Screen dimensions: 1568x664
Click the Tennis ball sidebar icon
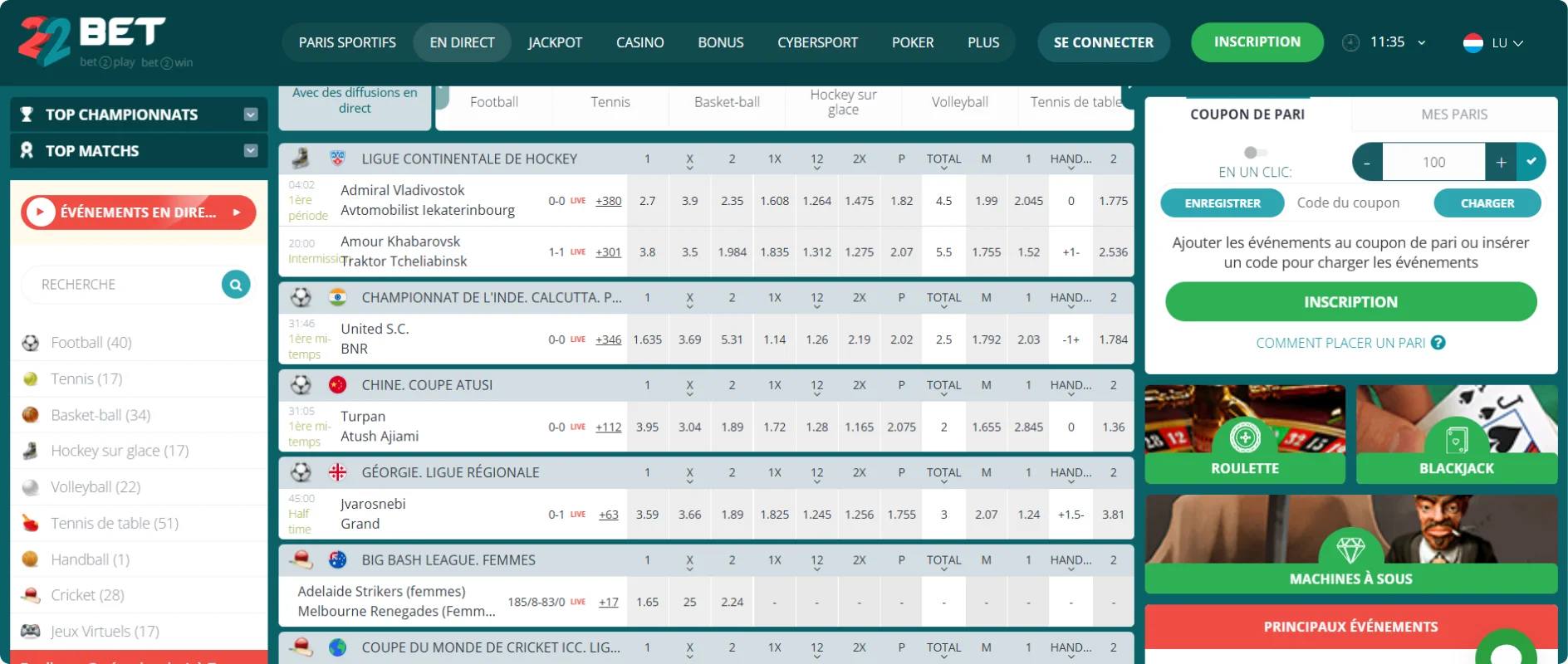(x=31, y=379)
